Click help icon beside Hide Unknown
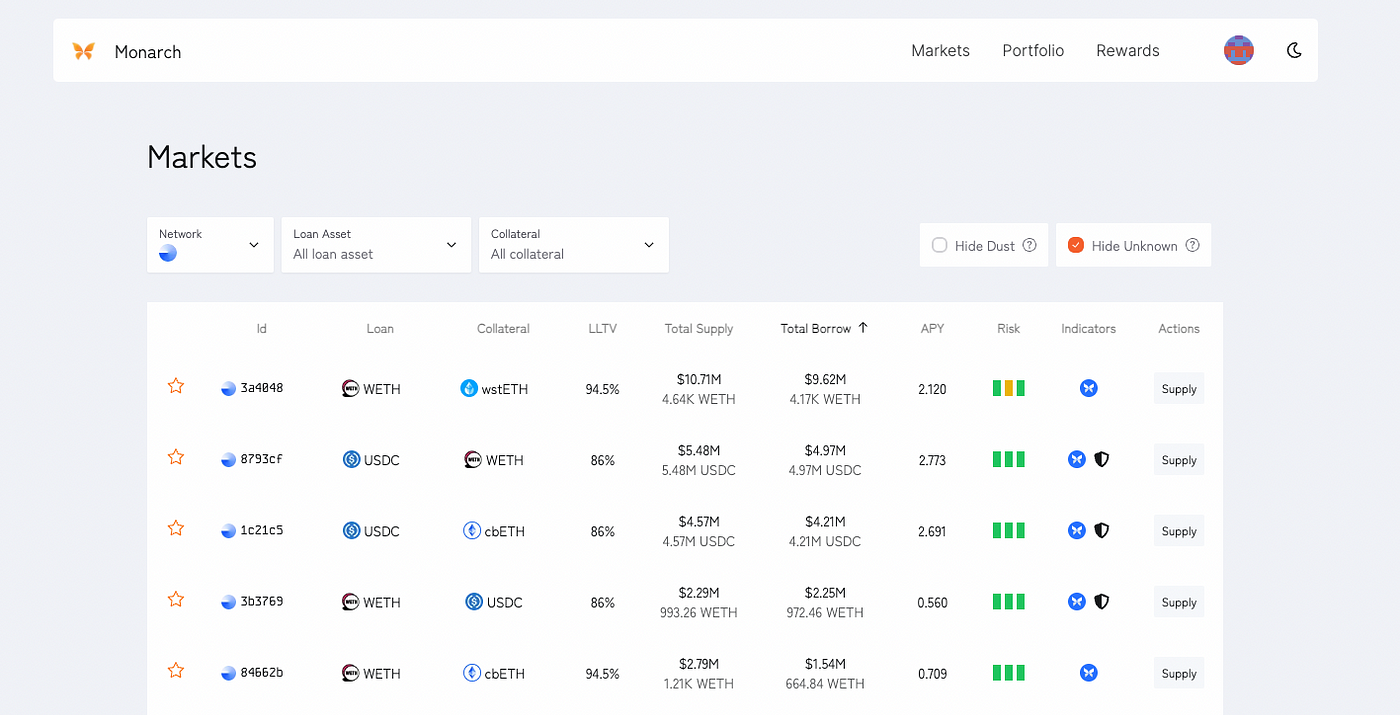This screenshot has width=1400, height=715. [1192, 245]
